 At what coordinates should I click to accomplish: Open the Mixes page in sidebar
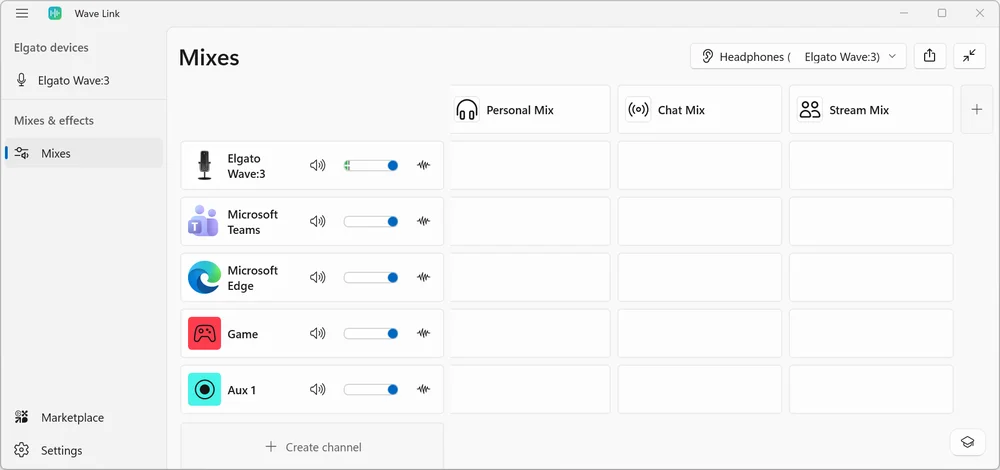click(x=84, y=153)
